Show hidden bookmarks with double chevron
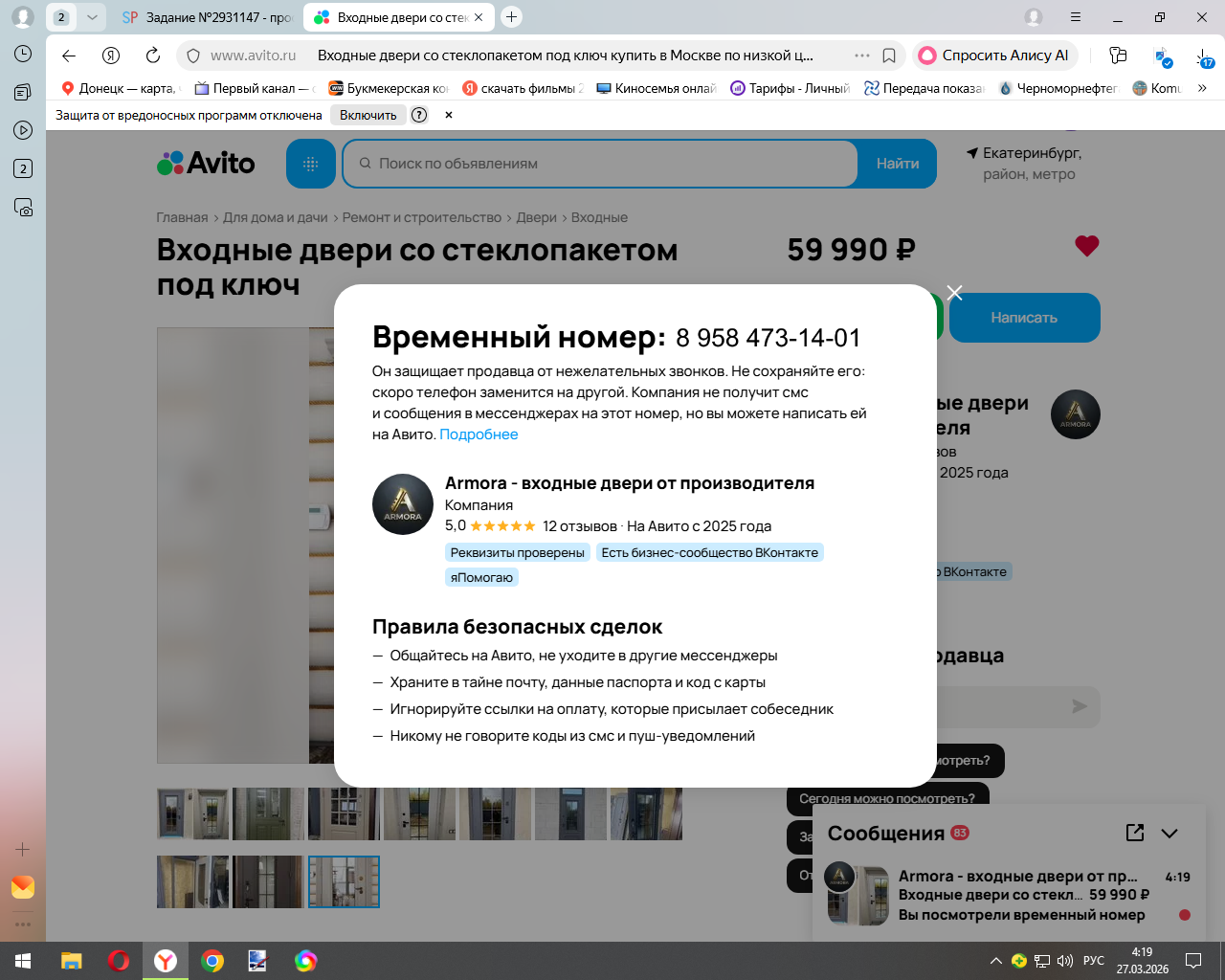 1202,88
